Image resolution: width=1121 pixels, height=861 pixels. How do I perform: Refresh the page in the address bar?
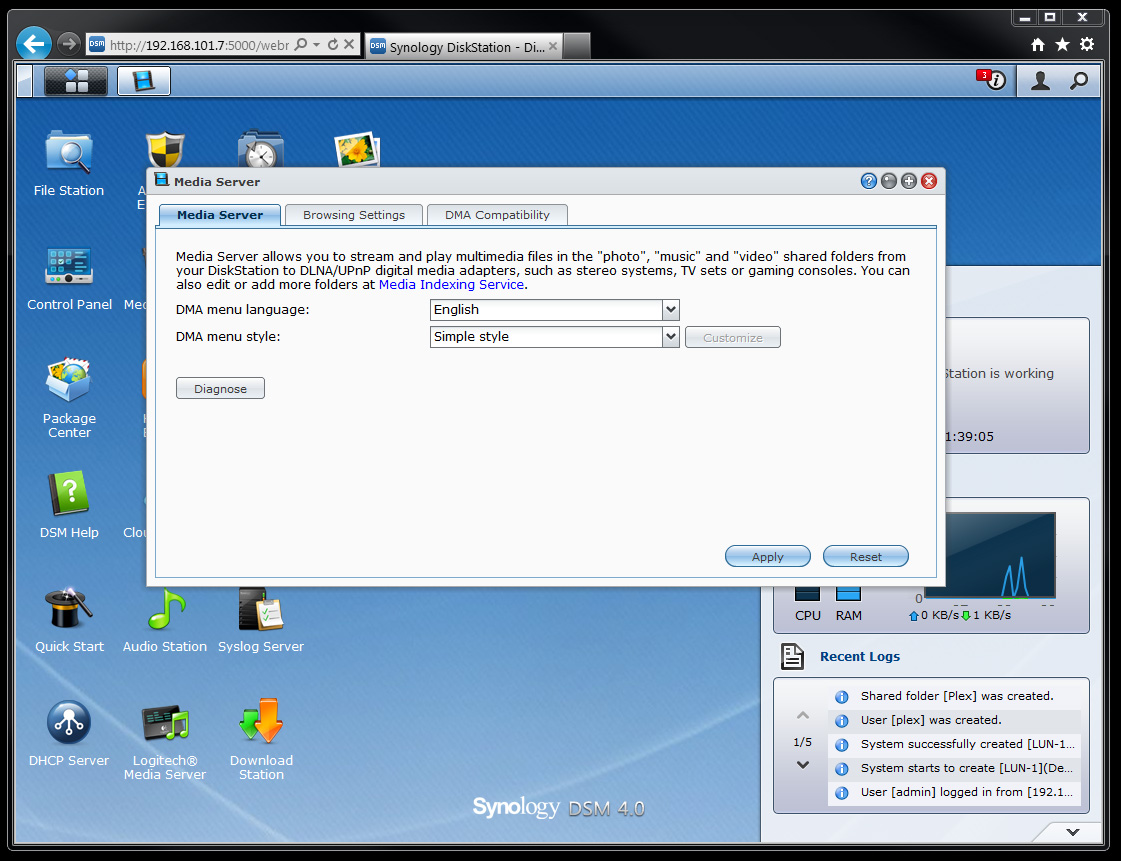coord(332,44)
